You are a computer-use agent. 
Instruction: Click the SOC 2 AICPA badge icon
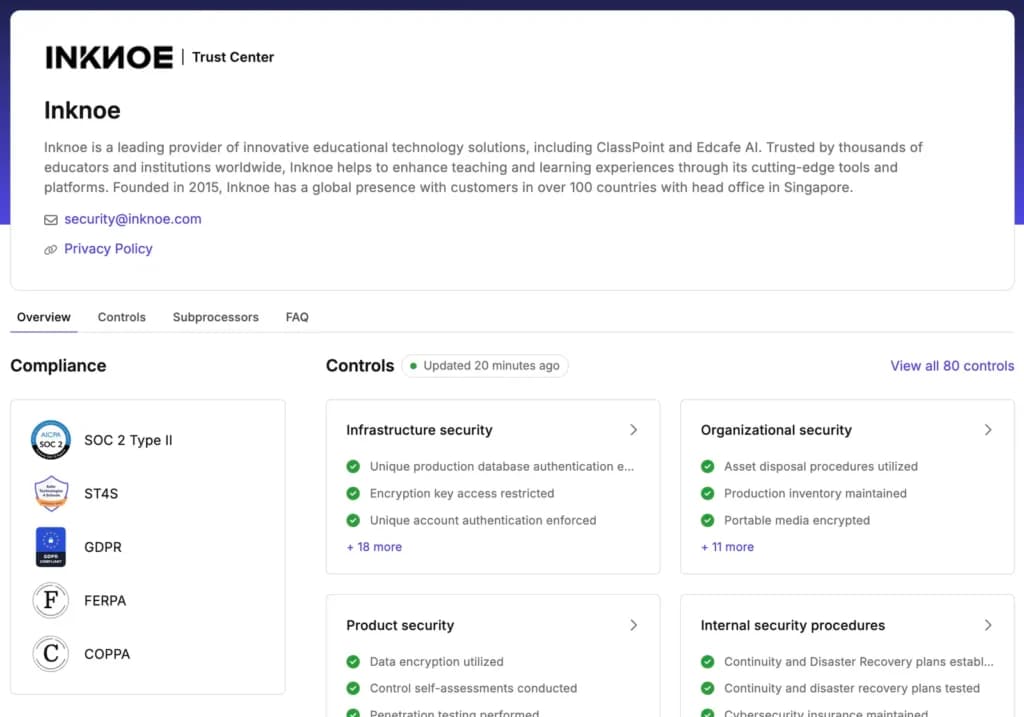51,439
